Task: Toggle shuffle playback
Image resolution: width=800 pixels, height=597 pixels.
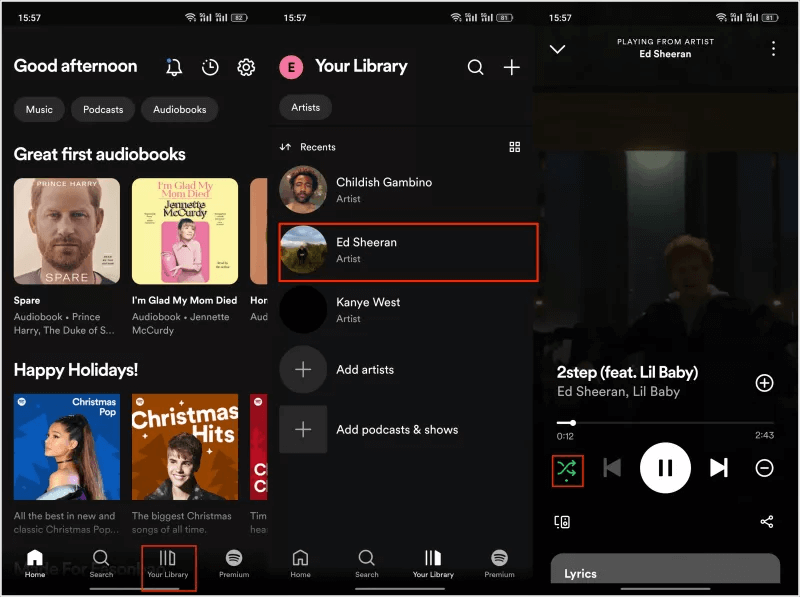Action: pyautogui.click(x=567, y=470)
